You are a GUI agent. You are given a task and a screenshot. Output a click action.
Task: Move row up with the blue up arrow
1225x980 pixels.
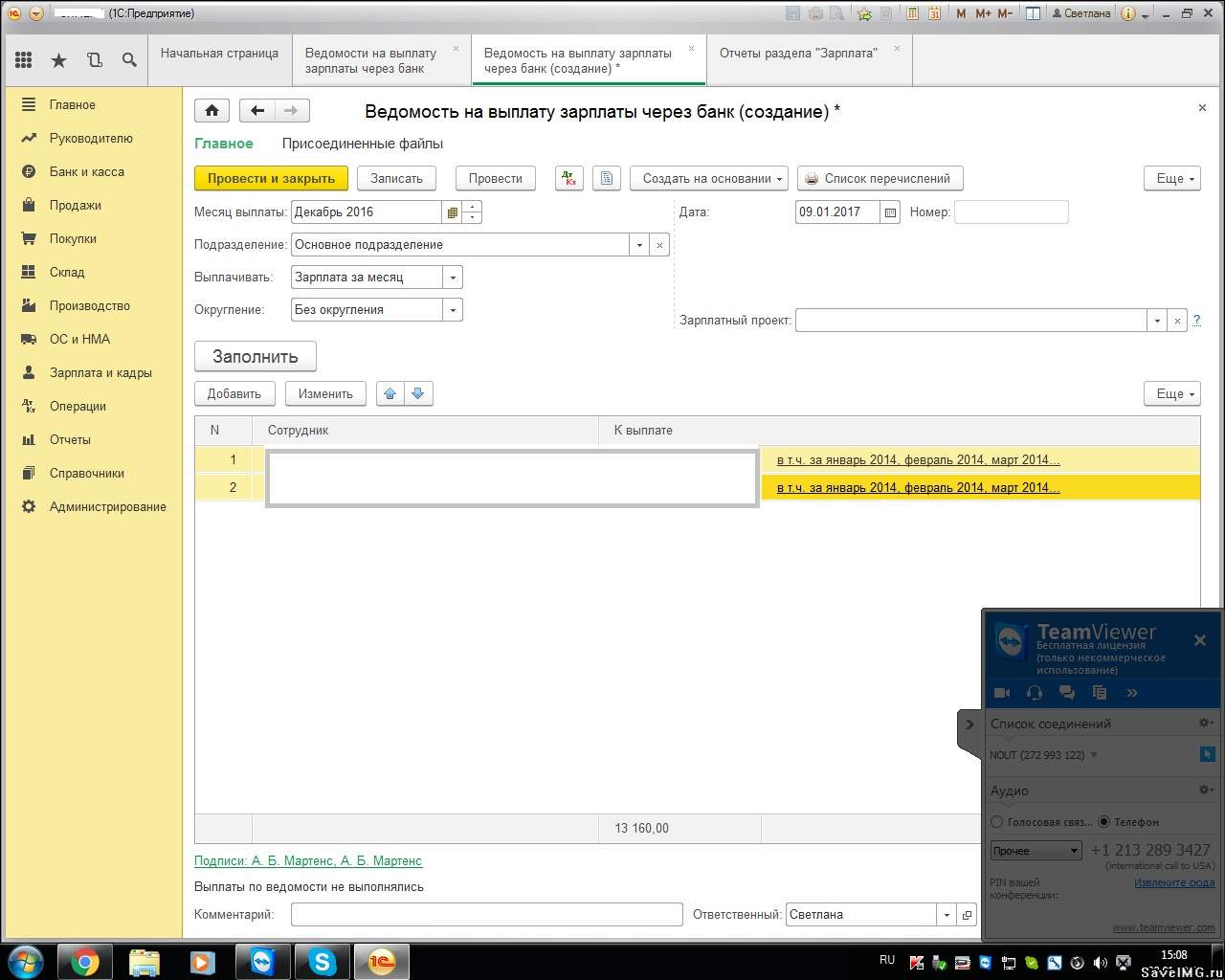point(390,393)
